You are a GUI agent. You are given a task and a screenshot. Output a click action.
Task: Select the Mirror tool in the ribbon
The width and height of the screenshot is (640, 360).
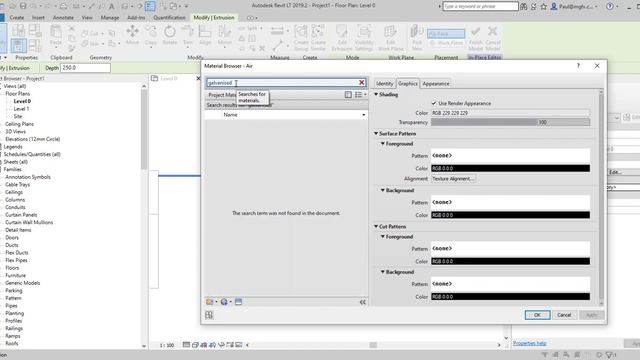click(224, 35)
